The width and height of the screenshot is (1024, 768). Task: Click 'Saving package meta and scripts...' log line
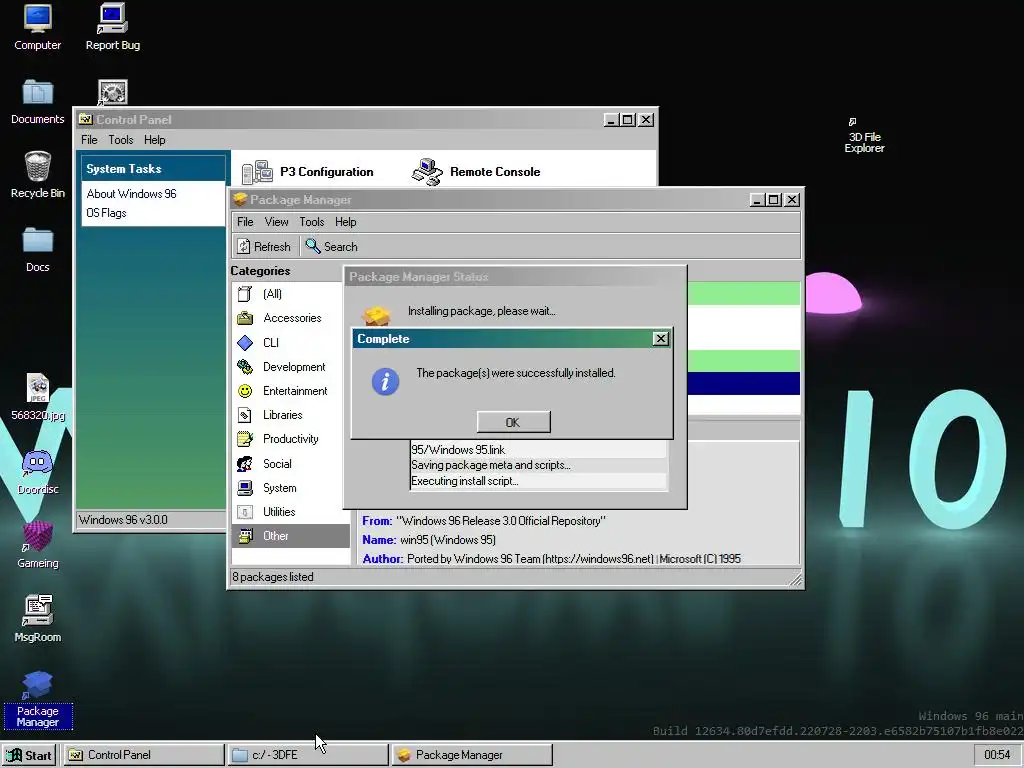(x=490, y=465)
